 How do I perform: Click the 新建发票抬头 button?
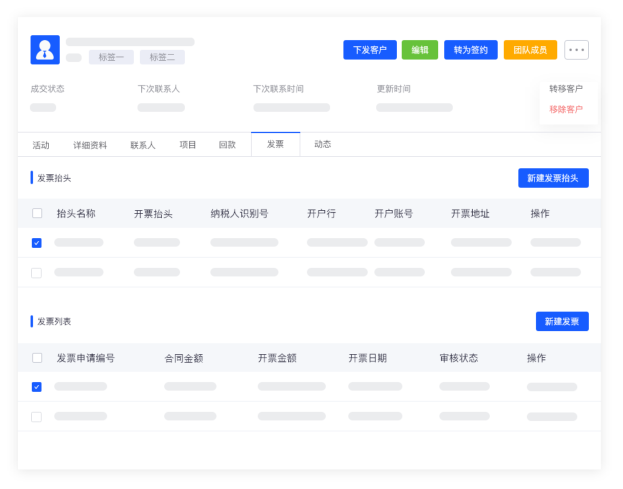point(553,178)
